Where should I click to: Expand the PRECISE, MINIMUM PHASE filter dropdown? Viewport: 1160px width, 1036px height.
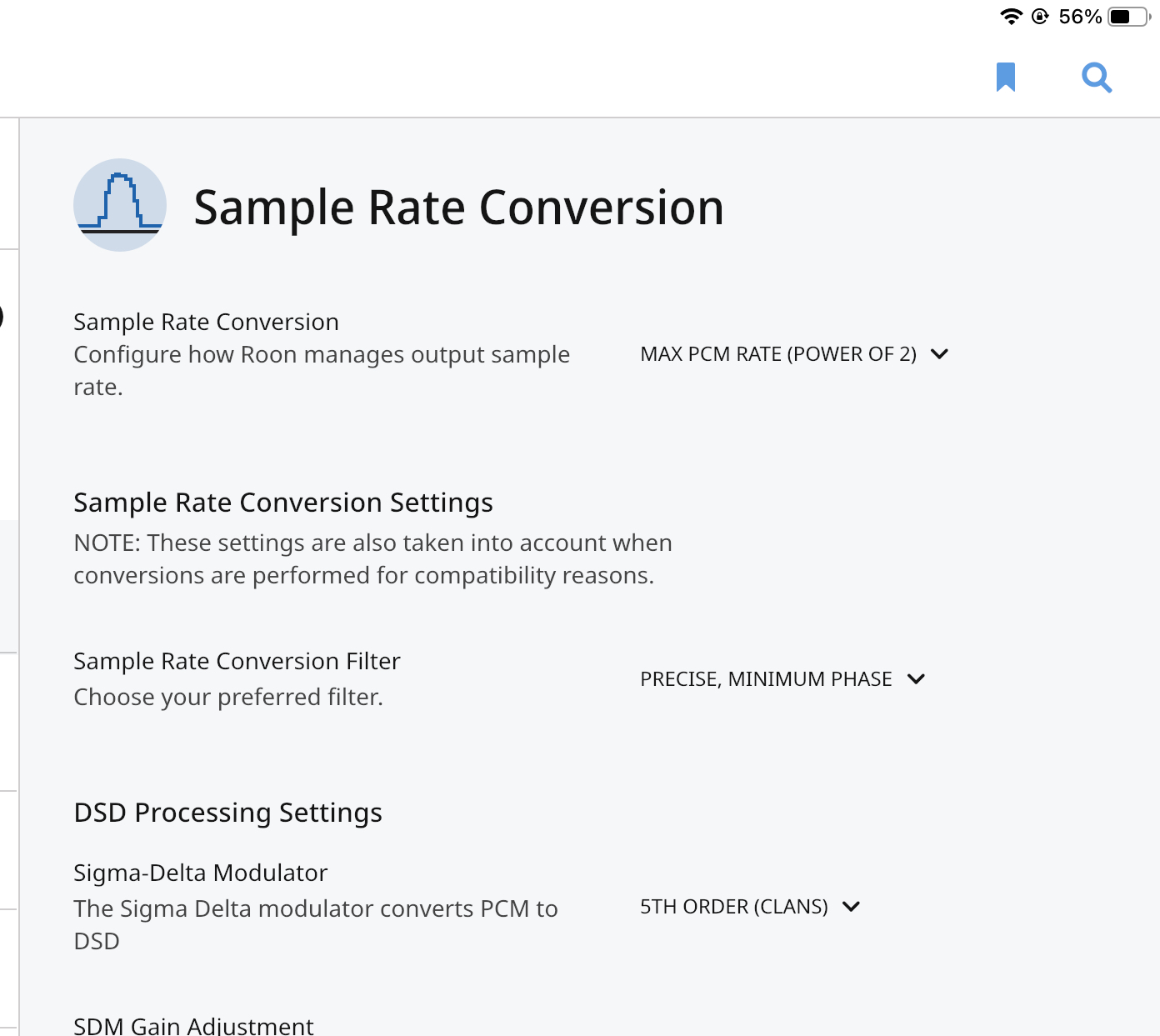pyautogui.click(x=766, y=679)
